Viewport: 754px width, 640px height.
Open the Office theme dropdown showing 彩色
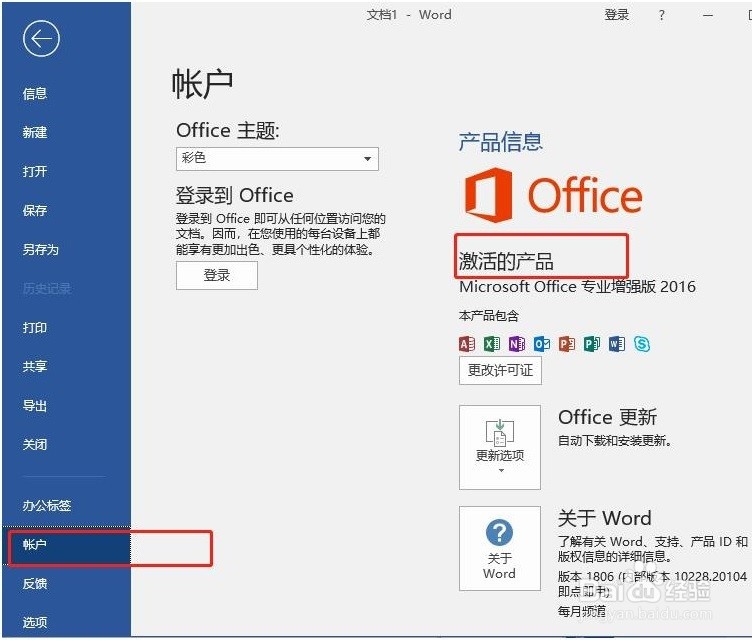click(277, 159)
